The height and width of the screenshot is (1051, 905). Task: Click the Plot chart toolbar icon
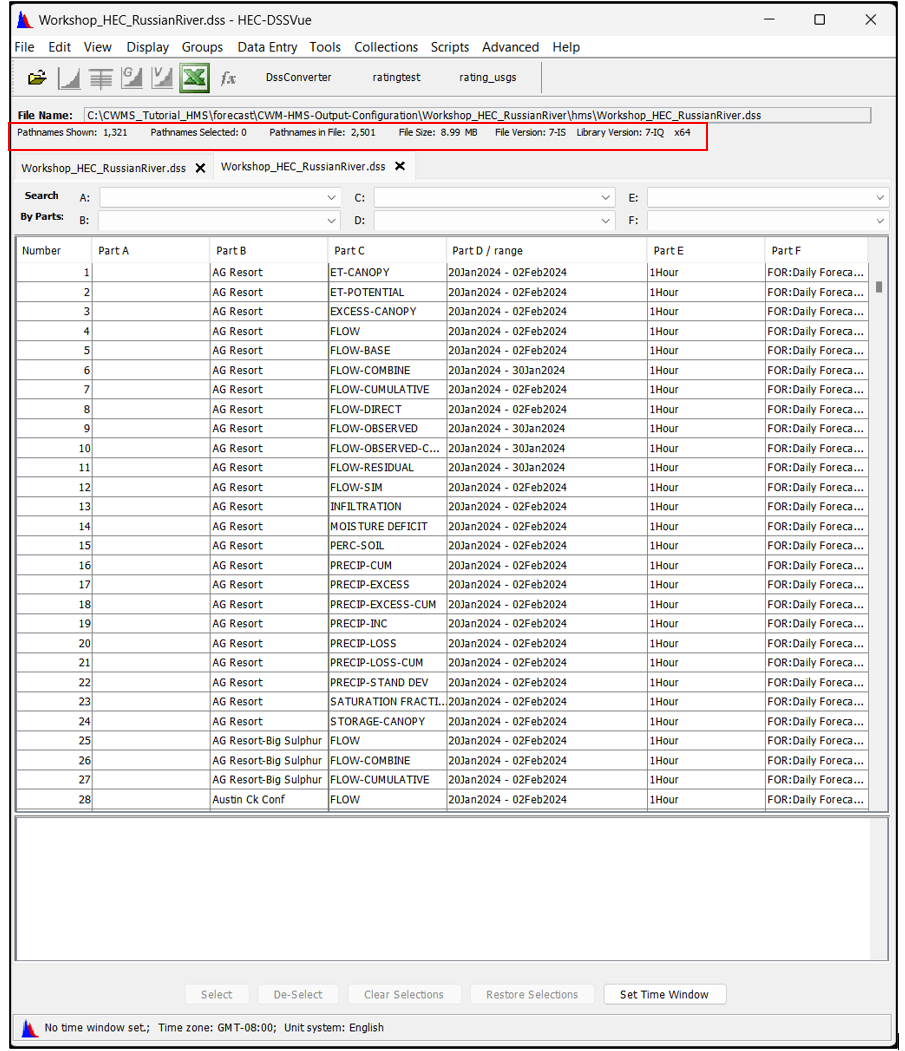point(69,78)
